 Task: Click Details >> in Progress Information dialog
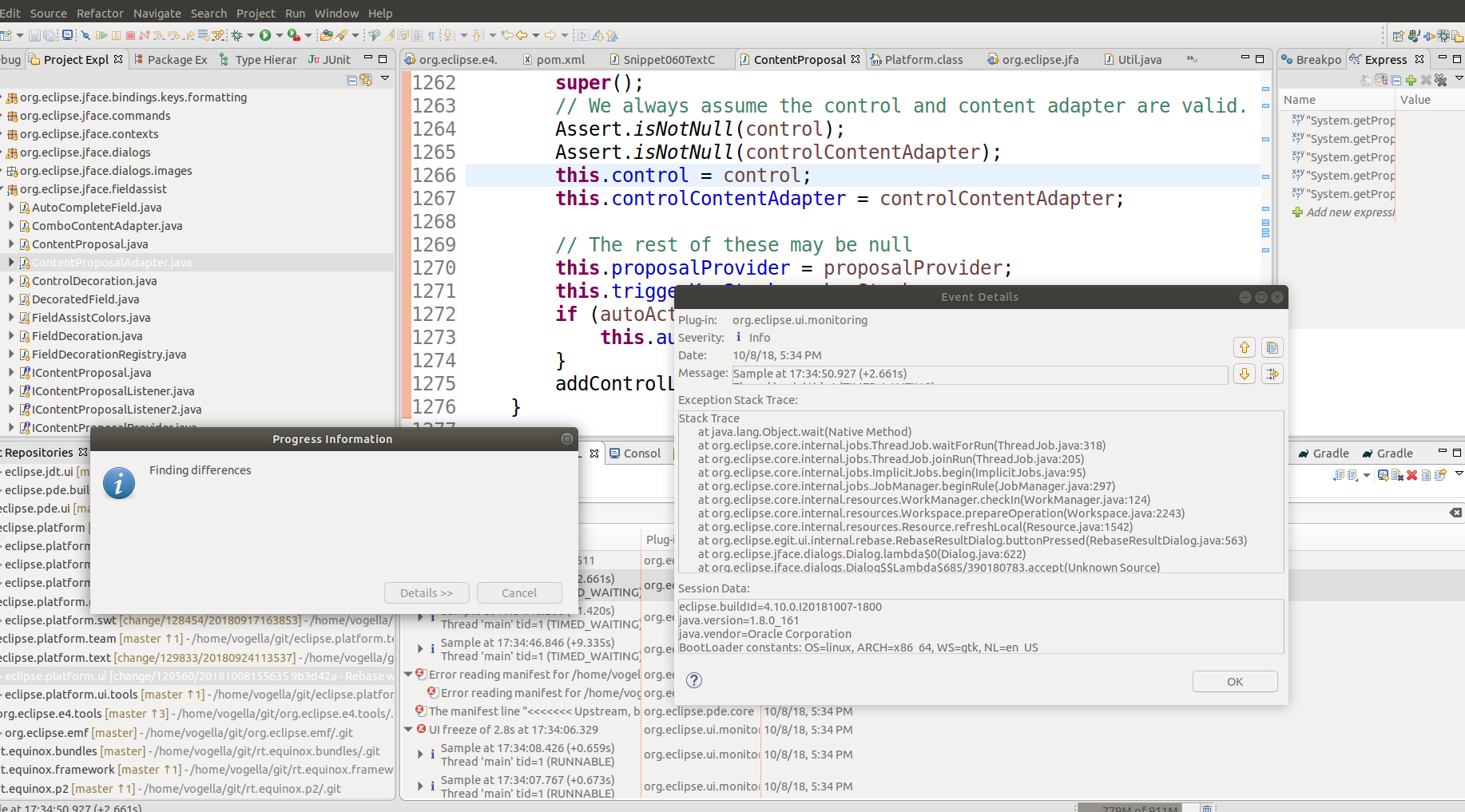point(427,593)
